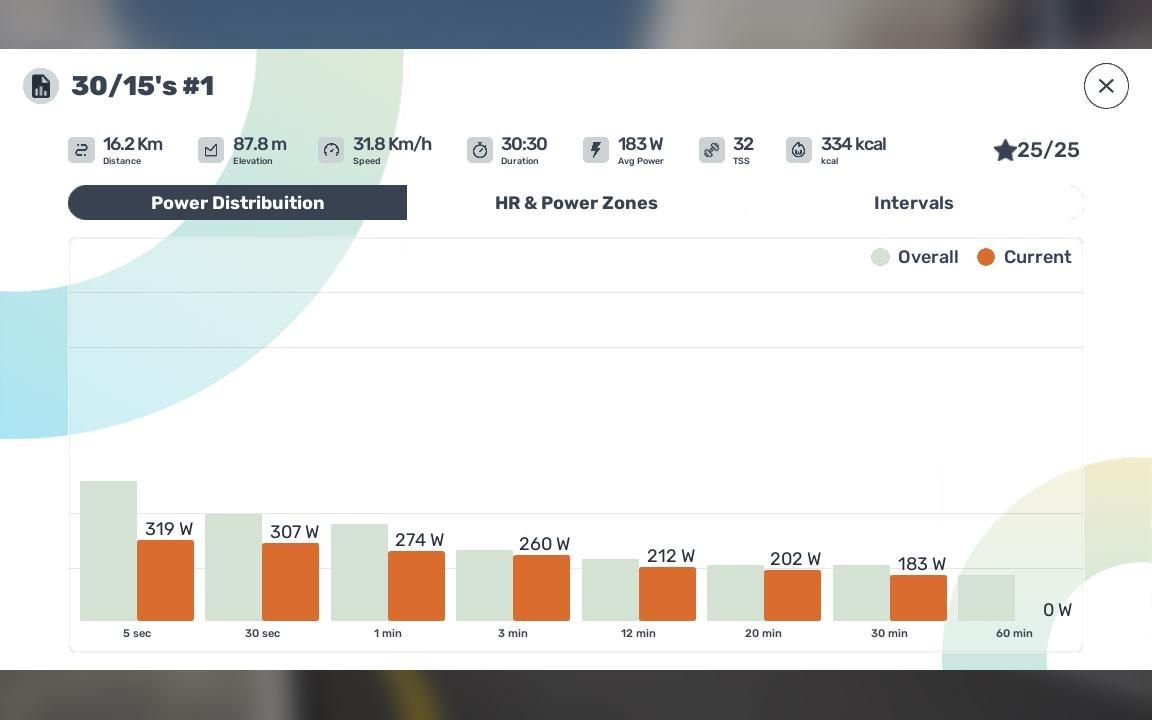This screenshot has height=720, width=1152.
Task: Click the 25/25 star score text
Action: tap(1048, 150)
